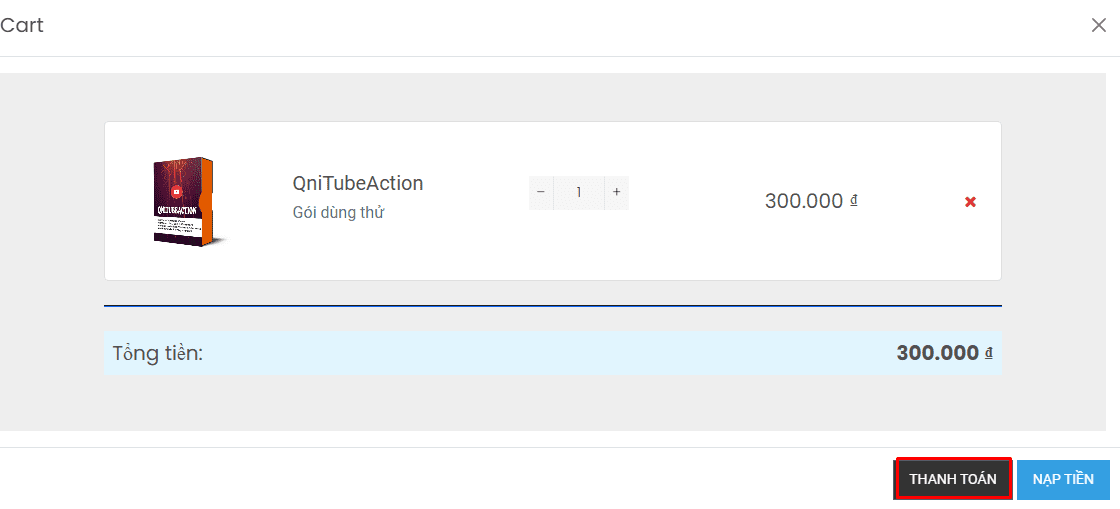The image size is (1120, 509).
Task: Select the Gói dùng thử package label
Action: pos(339,213)
